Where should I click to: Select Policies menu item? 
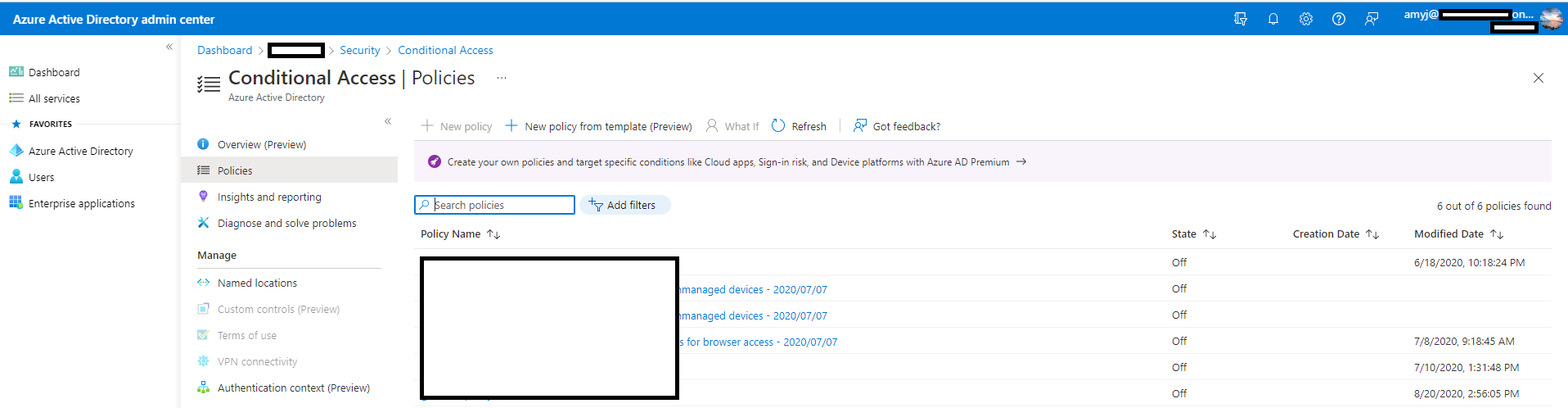point(289,170)
